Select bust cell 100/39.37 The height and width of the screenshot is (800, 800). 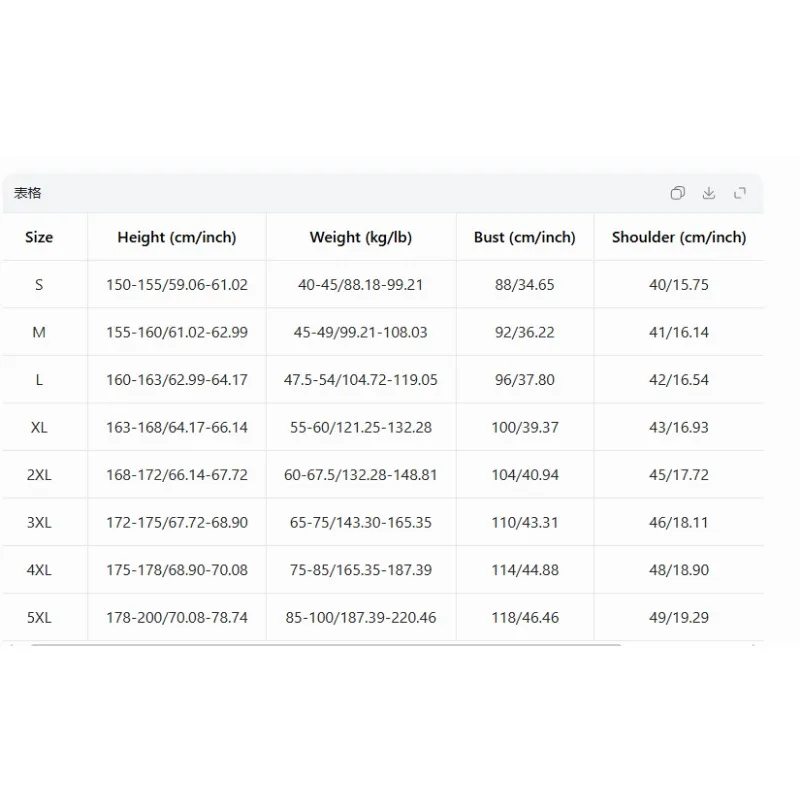point(524,427)
